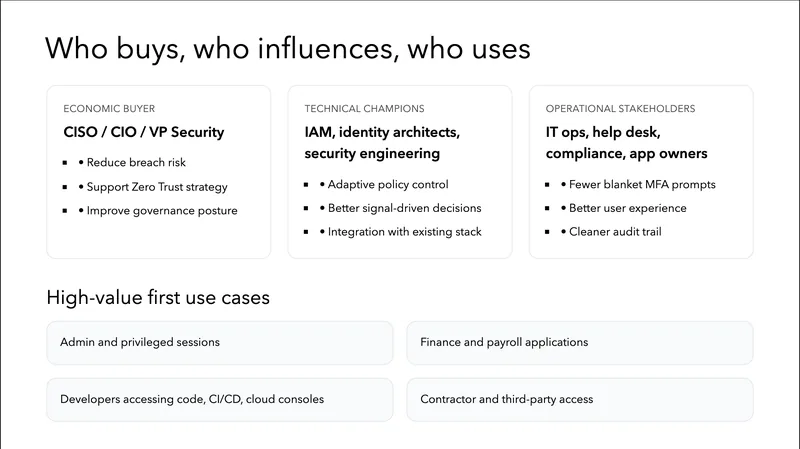The height and width of the screenshot is (449, 800).
Task: Click the "TECHNICAL CHAMPIONS" label
Action: tap(364, 108)
